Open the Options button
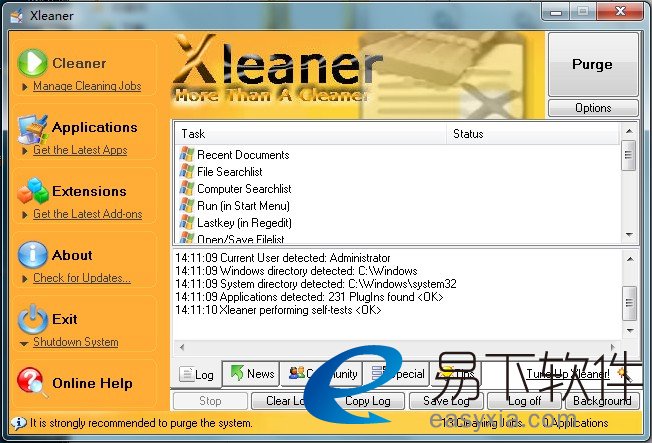The image size is (652, 443). point(592,108)
